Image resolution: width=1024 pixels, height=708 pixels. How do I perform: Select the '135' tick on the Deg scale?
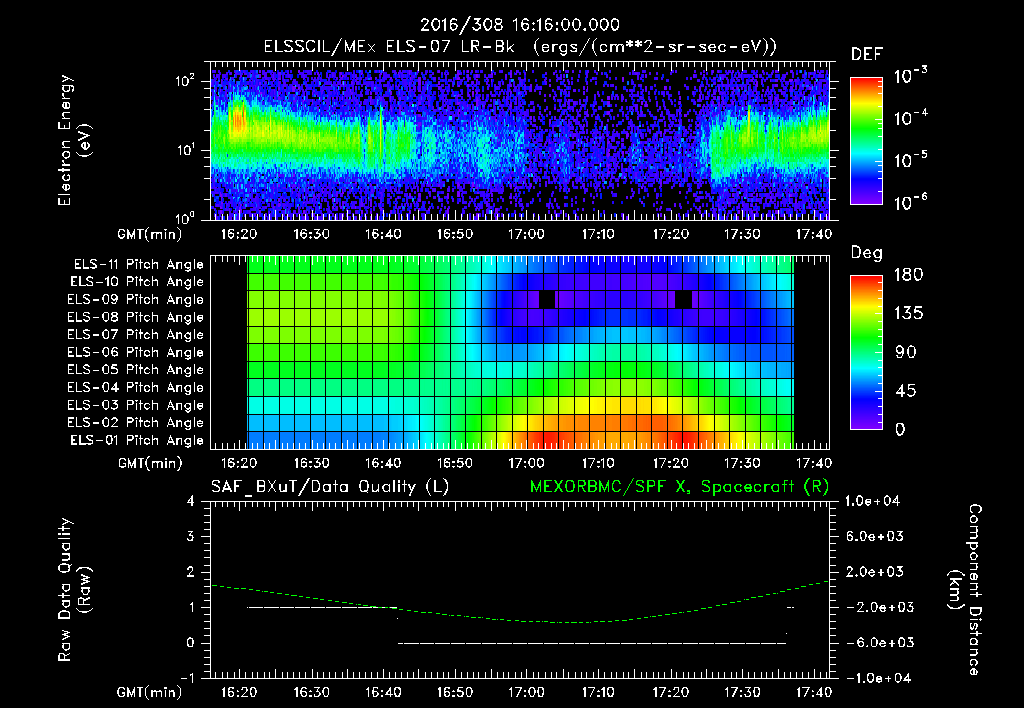point(908,314)
